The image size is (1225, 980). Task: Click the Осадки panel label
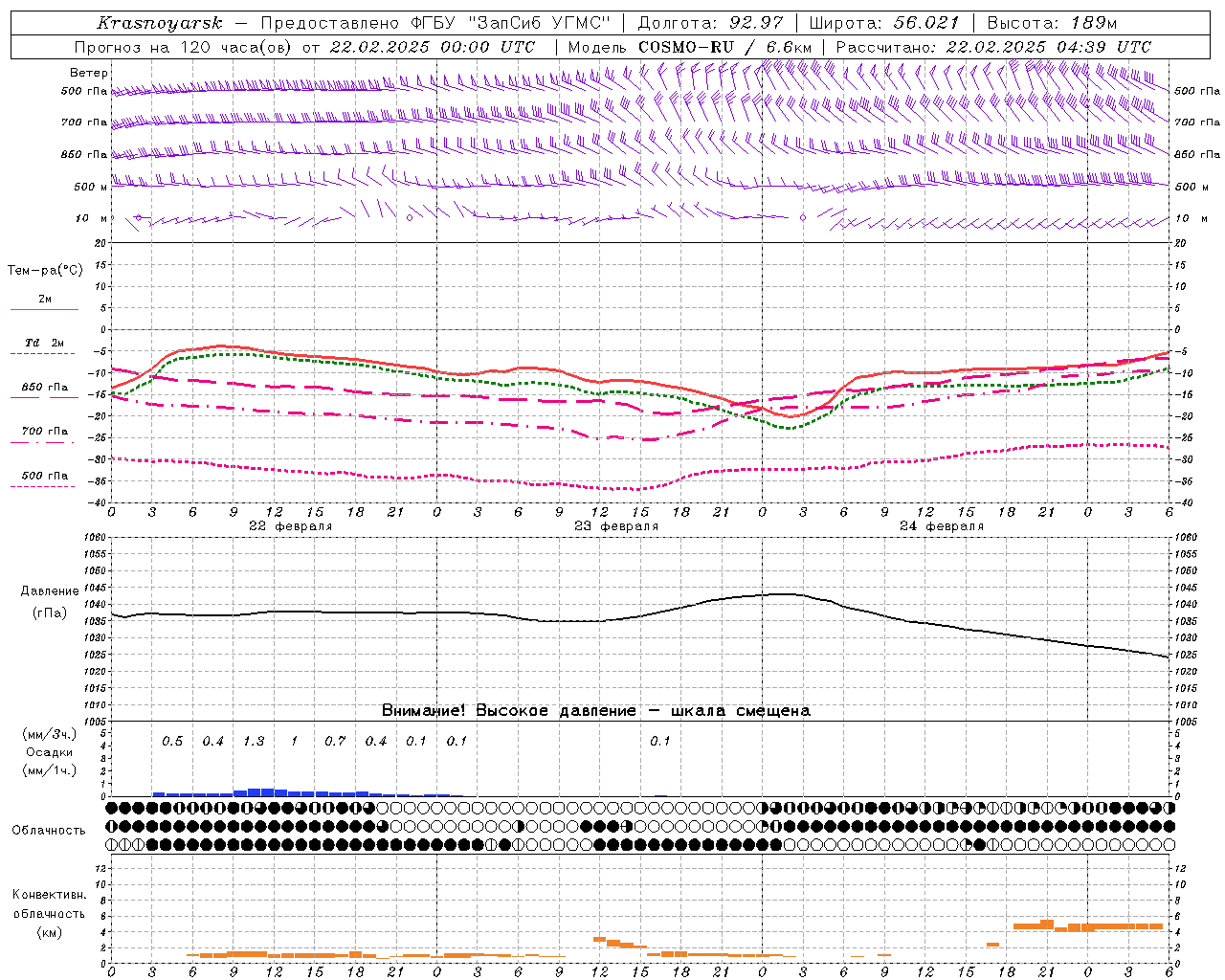tap(50, 752)
